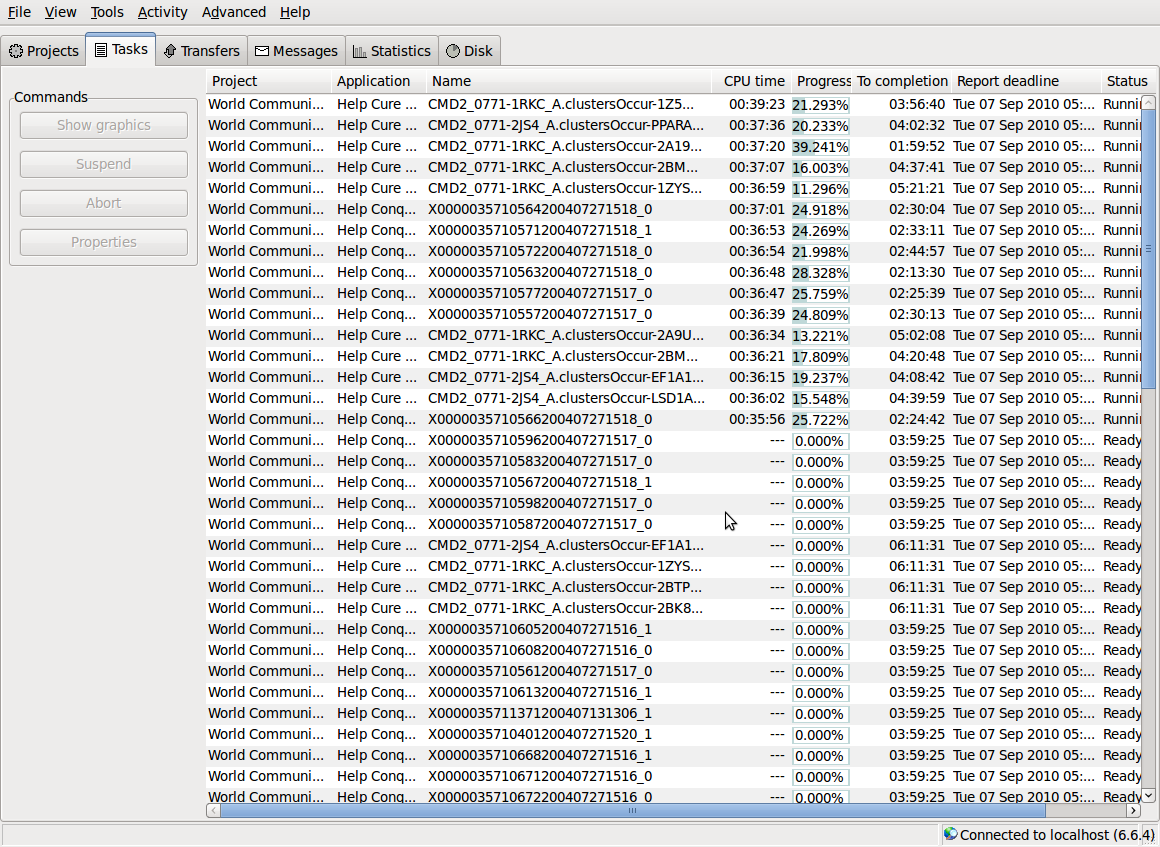This screenshot has height=847, width=1160.
Task: Open the Tools menu
Action: coord(106,12)
